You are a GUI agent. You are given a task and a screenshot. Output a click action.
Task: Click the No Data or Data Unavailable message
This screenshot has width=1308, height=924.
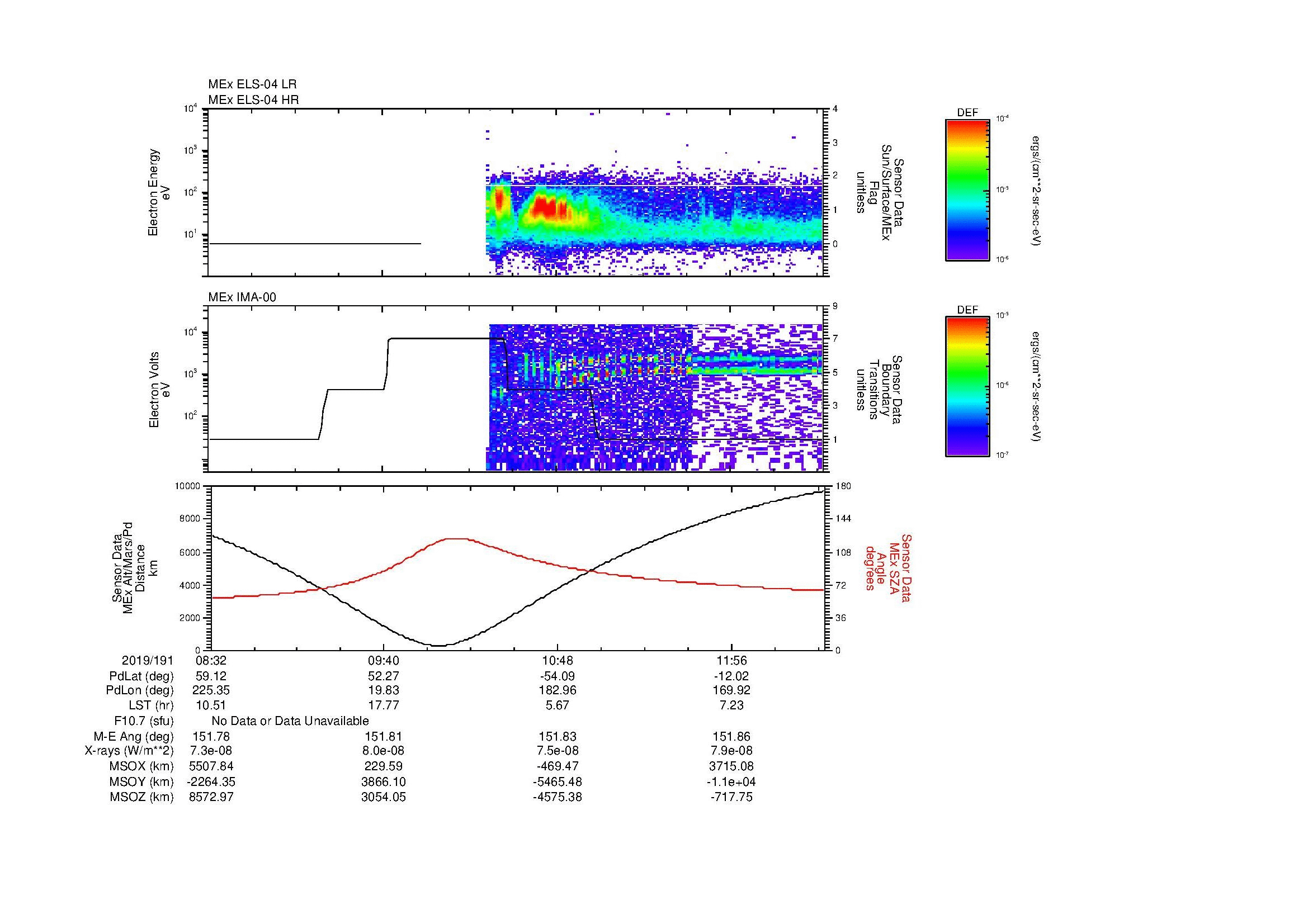click(x=290, y=721)
